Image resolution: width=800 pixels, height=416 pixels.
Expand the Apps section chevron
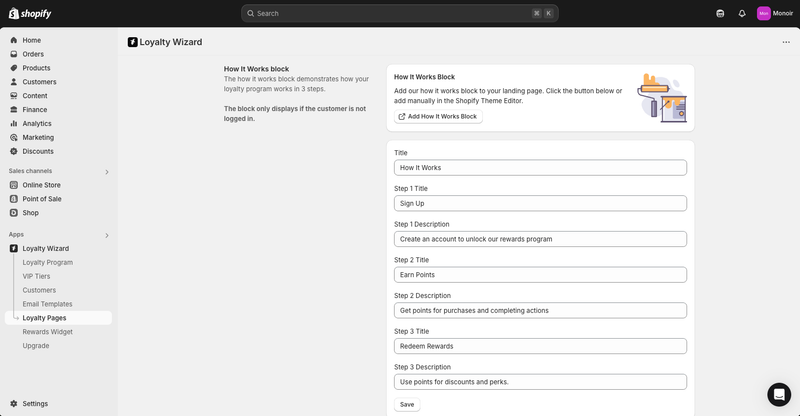(107, 235)
